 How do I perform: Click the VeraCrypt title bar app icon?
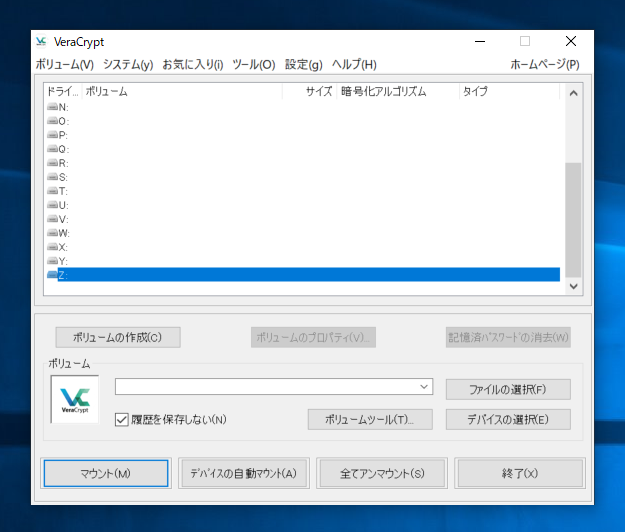click(41, 42)
